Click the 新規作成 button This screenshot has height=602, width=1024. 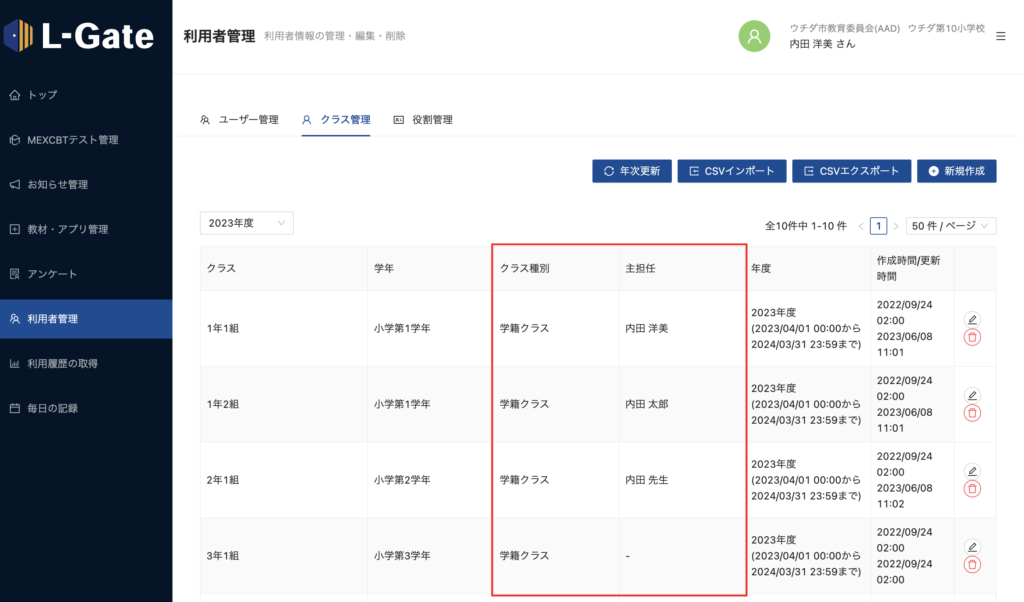[x=956, y=171]
